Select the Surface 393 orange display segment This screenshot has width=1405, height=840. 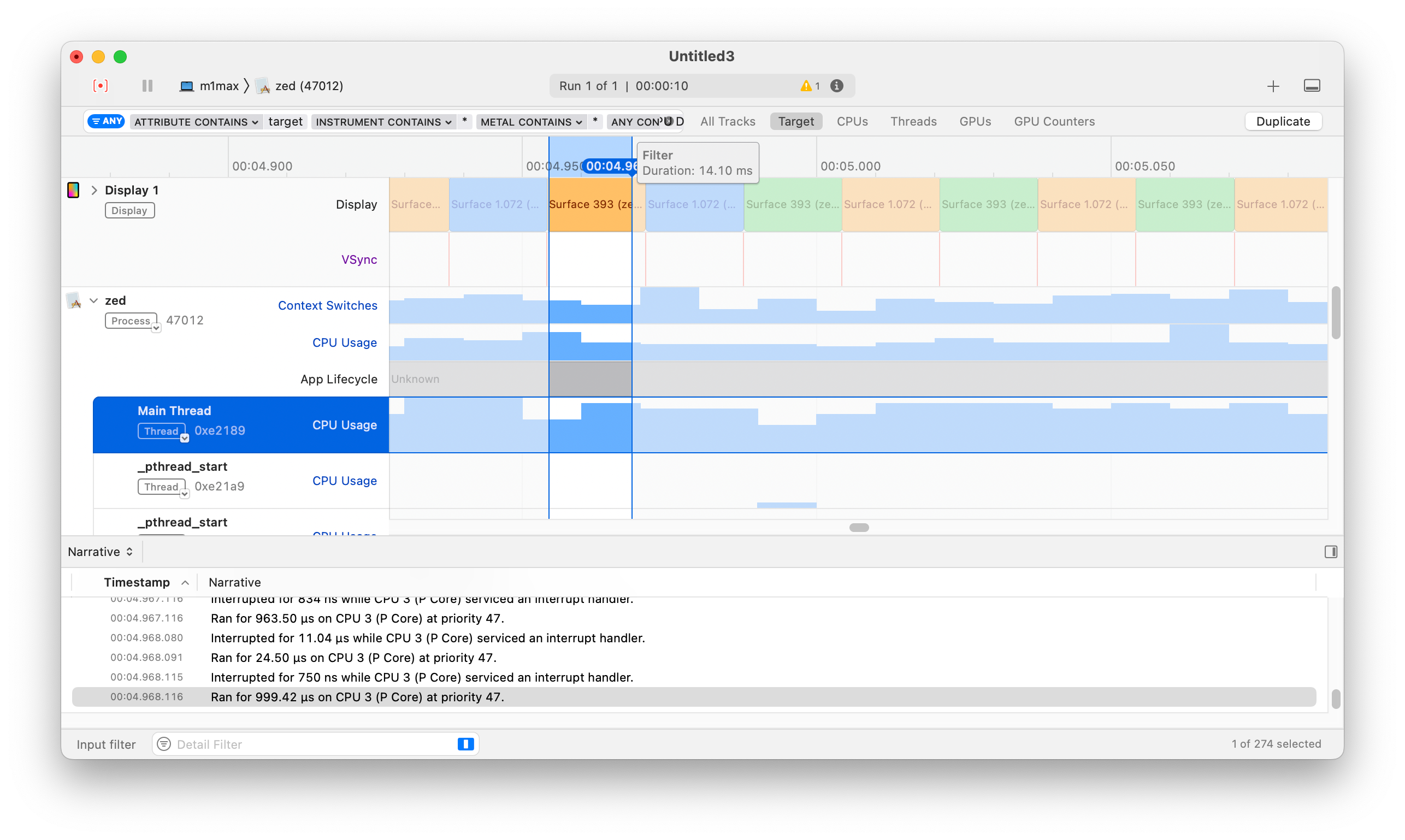pyautogui.click(x=590, y=204)
